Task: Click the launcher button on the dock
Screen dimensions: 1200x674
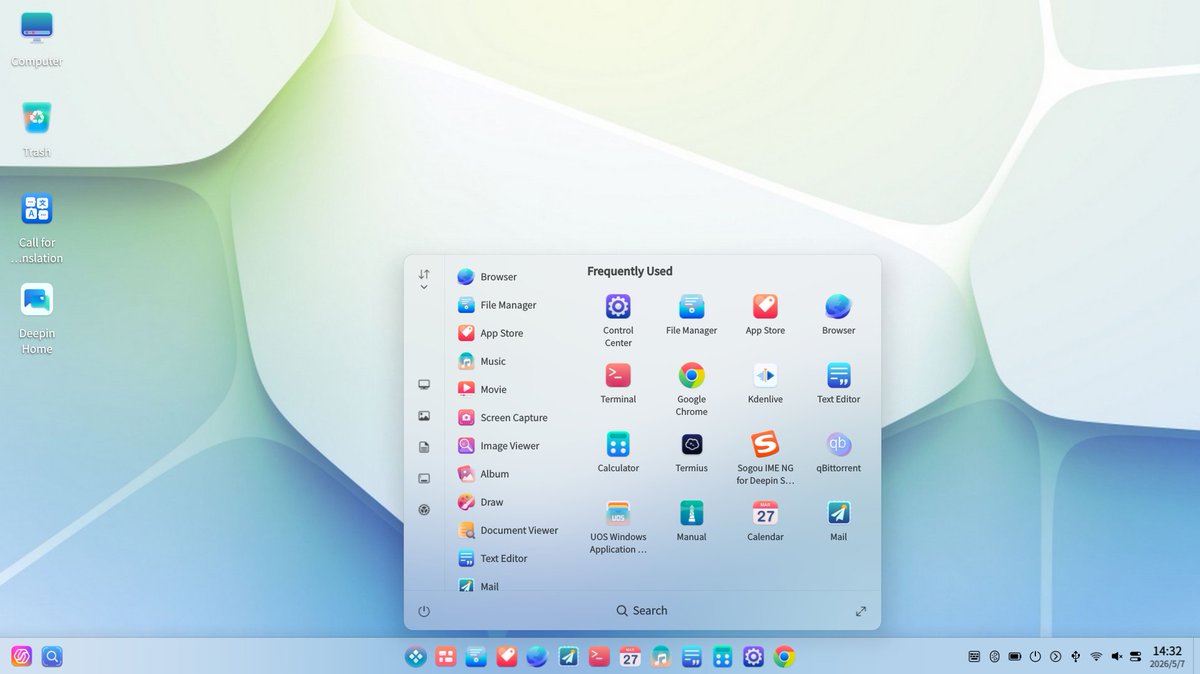Action: (x=415, y=657)
